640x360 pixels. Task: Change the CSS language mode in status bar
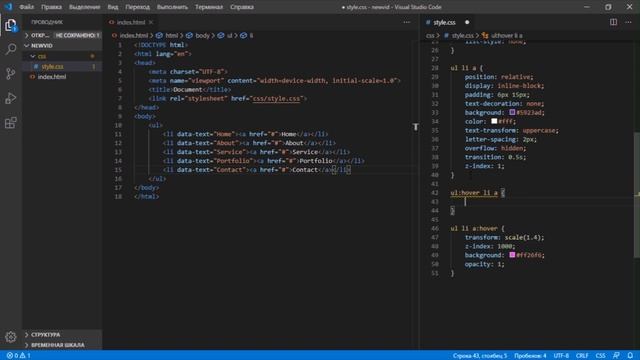(600, 356)
